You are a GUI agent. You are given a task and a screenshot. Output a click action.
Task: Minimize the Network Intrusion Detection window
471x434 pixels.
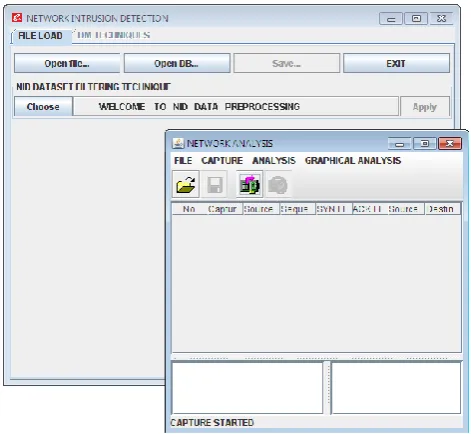(391, 19)
